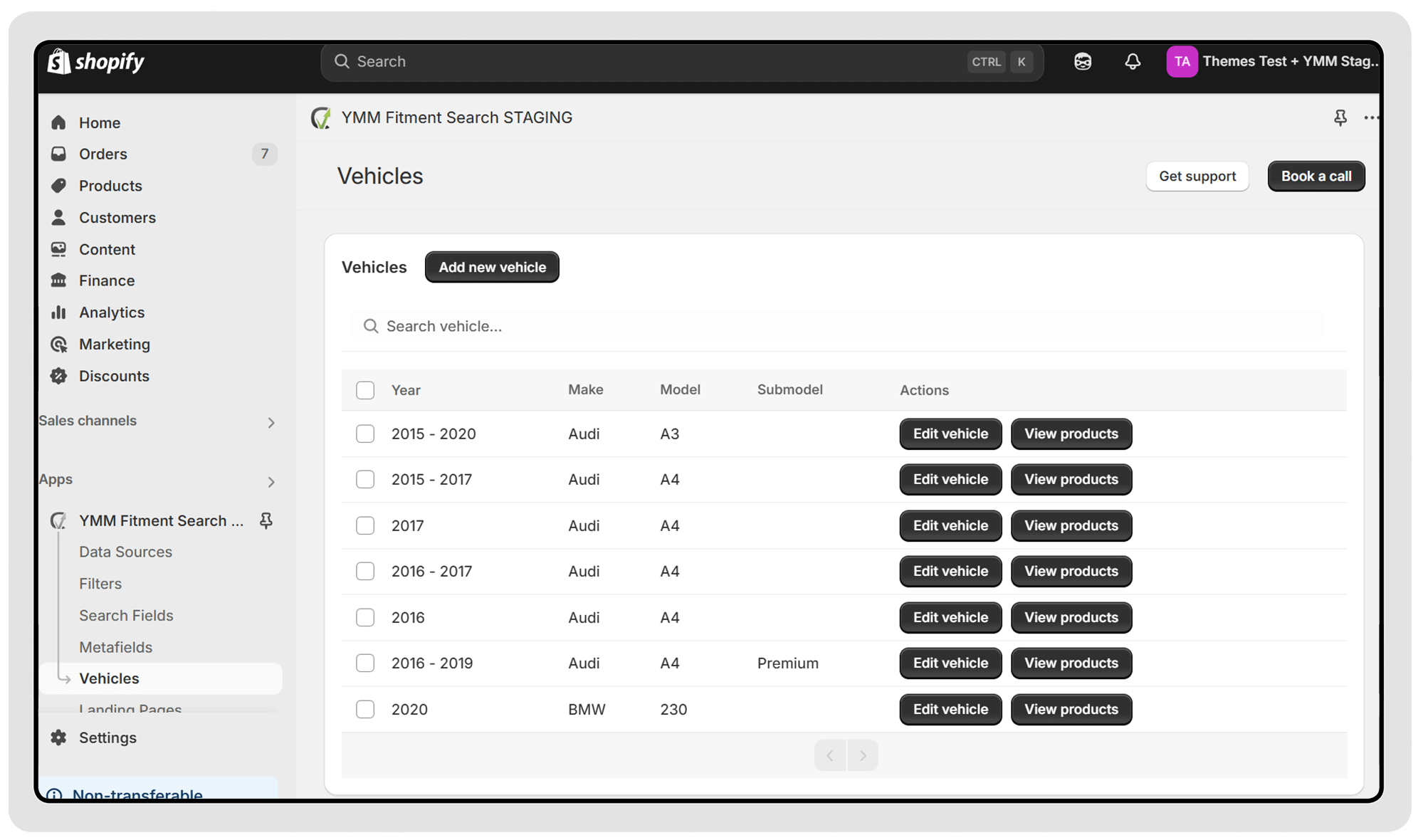Unpin YMM Fitment Search in sidebar
The width and height of the screenshot is (1423, 840).
pos(266,520)
